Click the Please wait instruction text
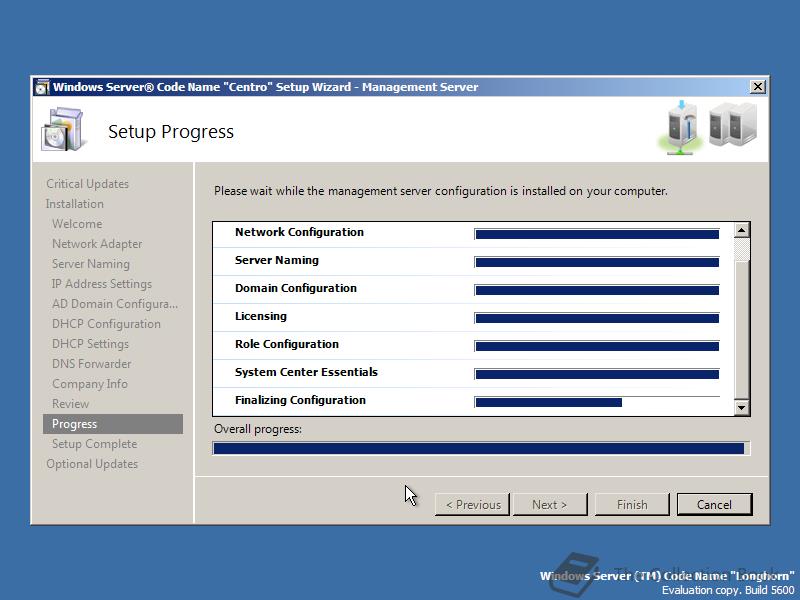 click(441, 191)
